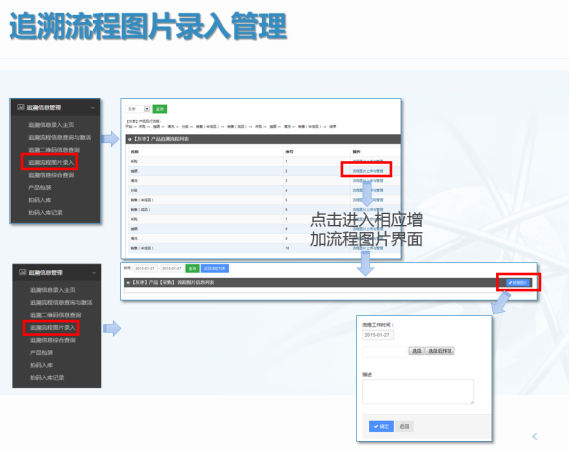The height and width of the screenshot is (450, 569).
Task: Collapse 追溯信息管理 using the chevron in the lower sidebar
Action: point(94,273)
